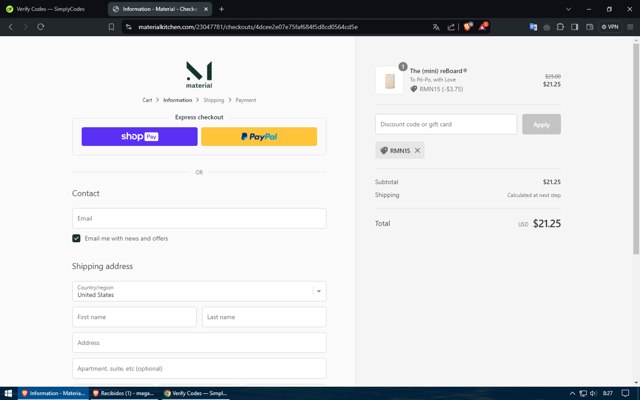
Task: Open the notification center icon
Action: point(625,393)
